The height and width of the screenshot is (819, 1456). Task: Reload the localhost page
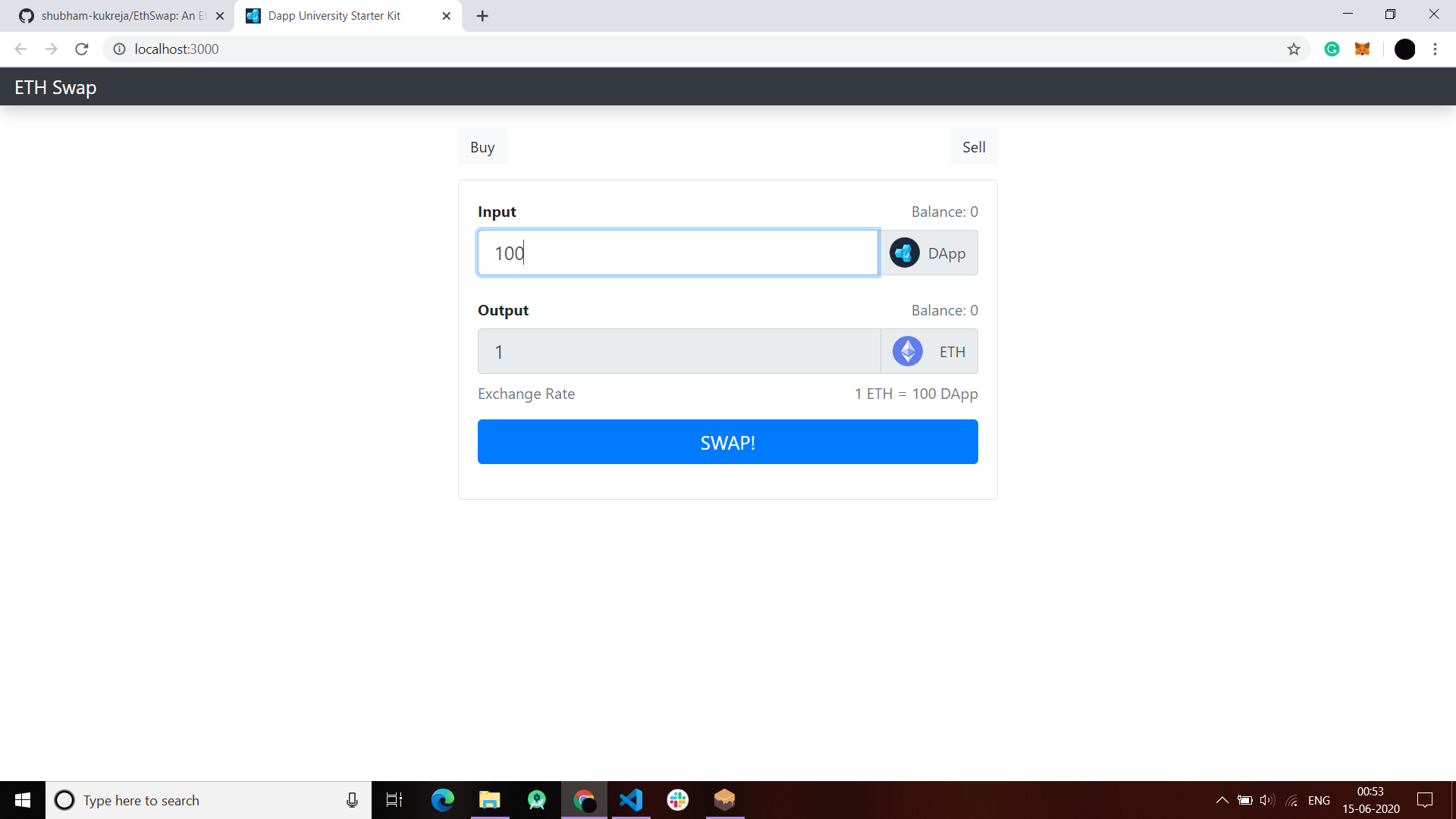click(x=82, y=49)
